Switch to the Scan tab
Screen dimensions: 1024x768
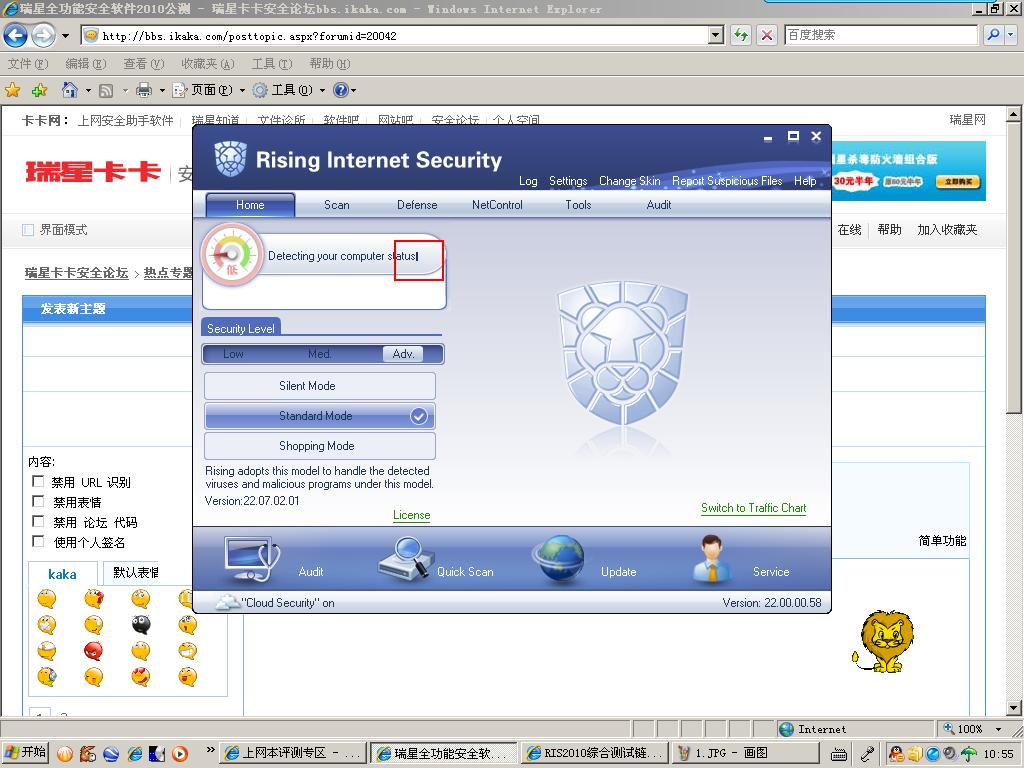coord(337,205)
